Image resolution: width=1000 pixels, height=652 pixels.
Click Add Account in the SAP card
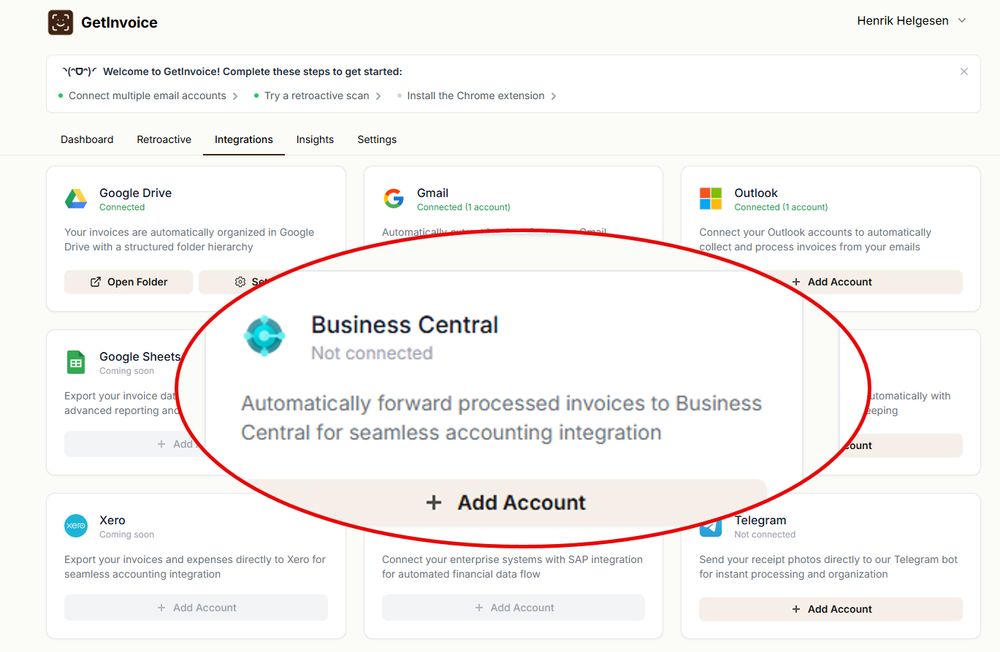pos(513,608)
